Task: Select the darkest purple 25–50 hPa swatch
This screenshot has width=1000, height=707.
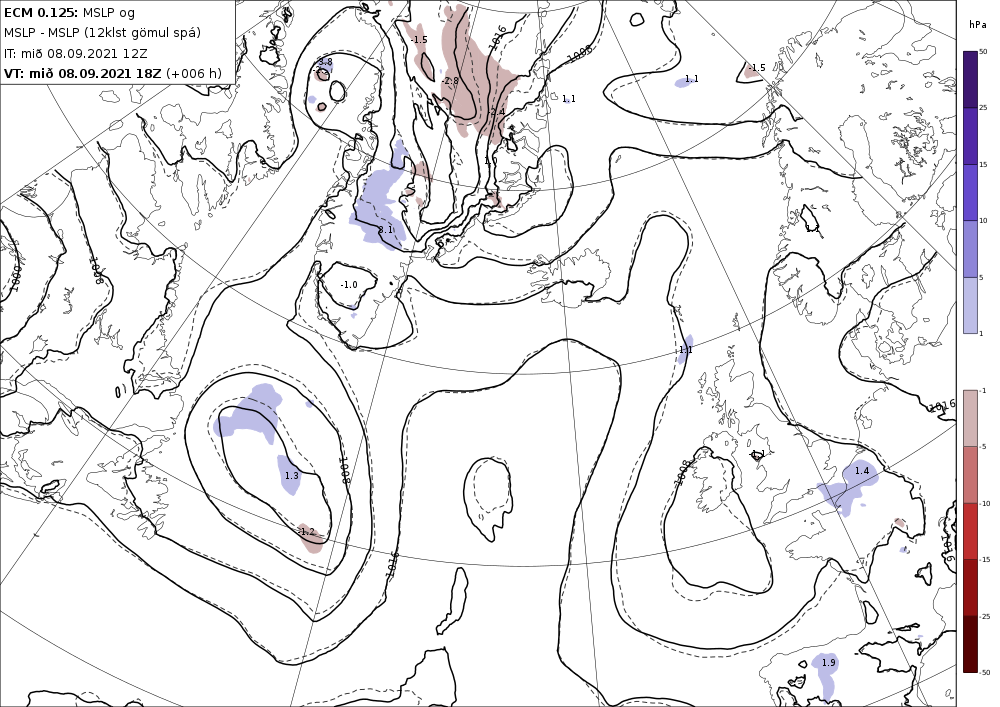Action: 970,79
